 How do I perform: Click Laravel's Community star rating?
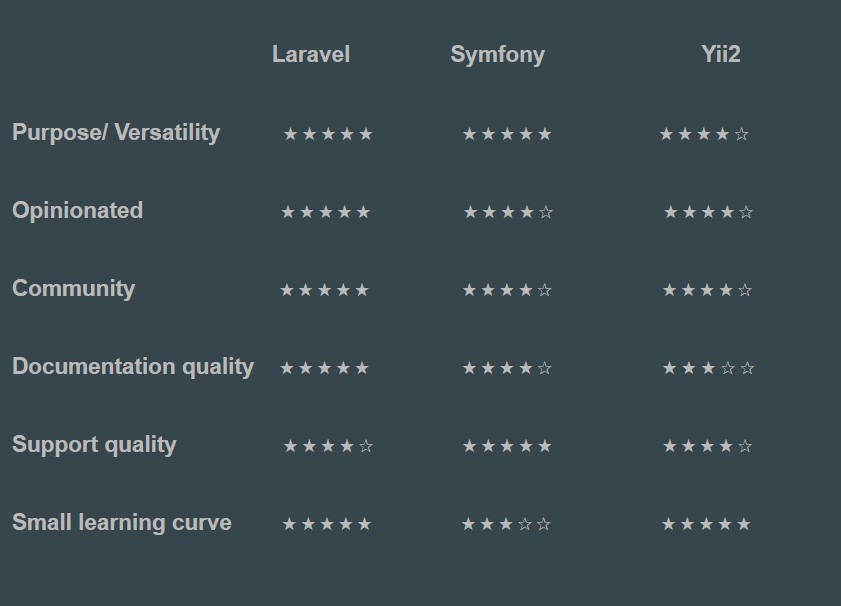point(325,290)
